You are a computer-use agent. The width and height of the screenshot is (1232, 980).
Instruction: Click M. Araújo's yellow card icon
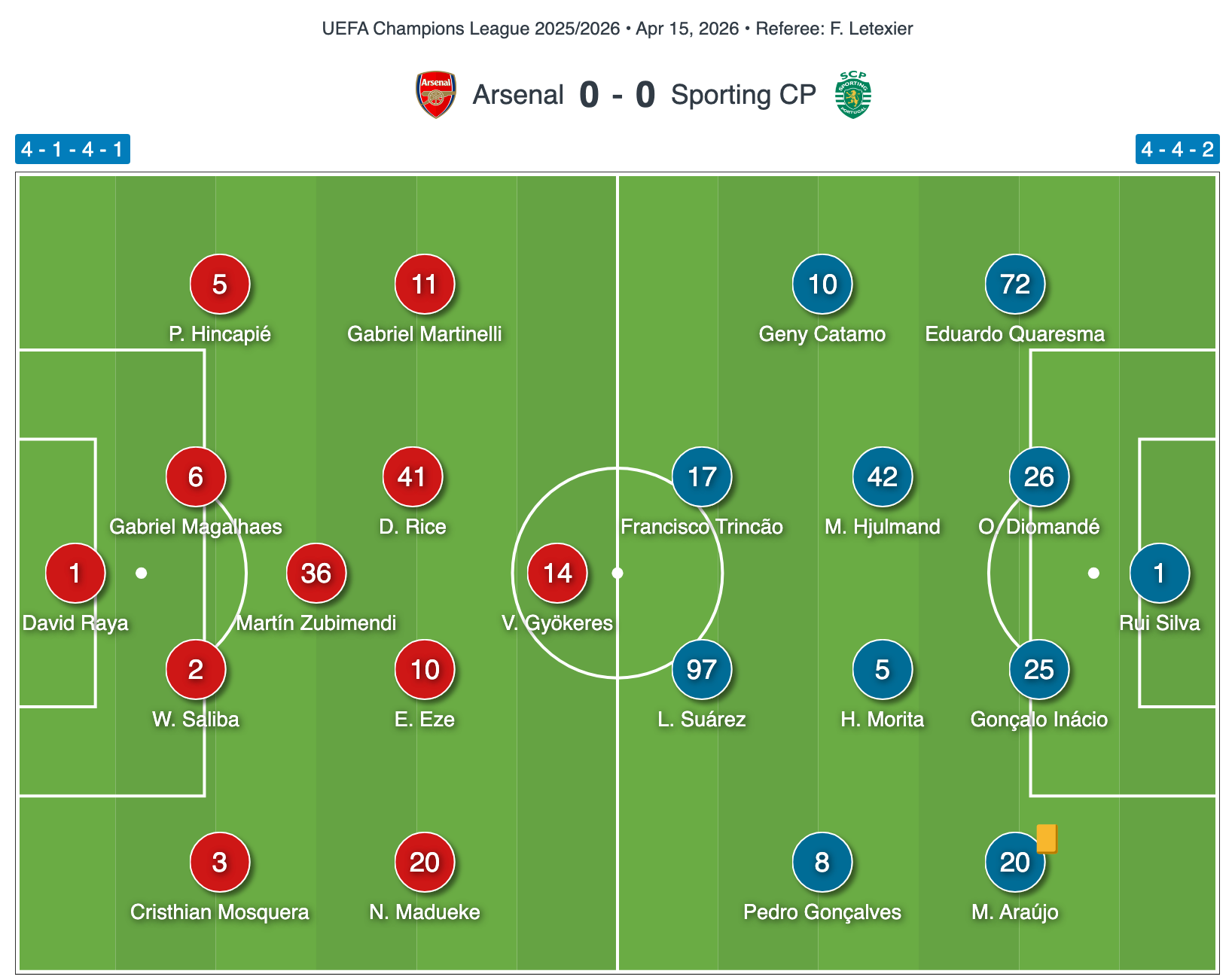click(1047, 838)
